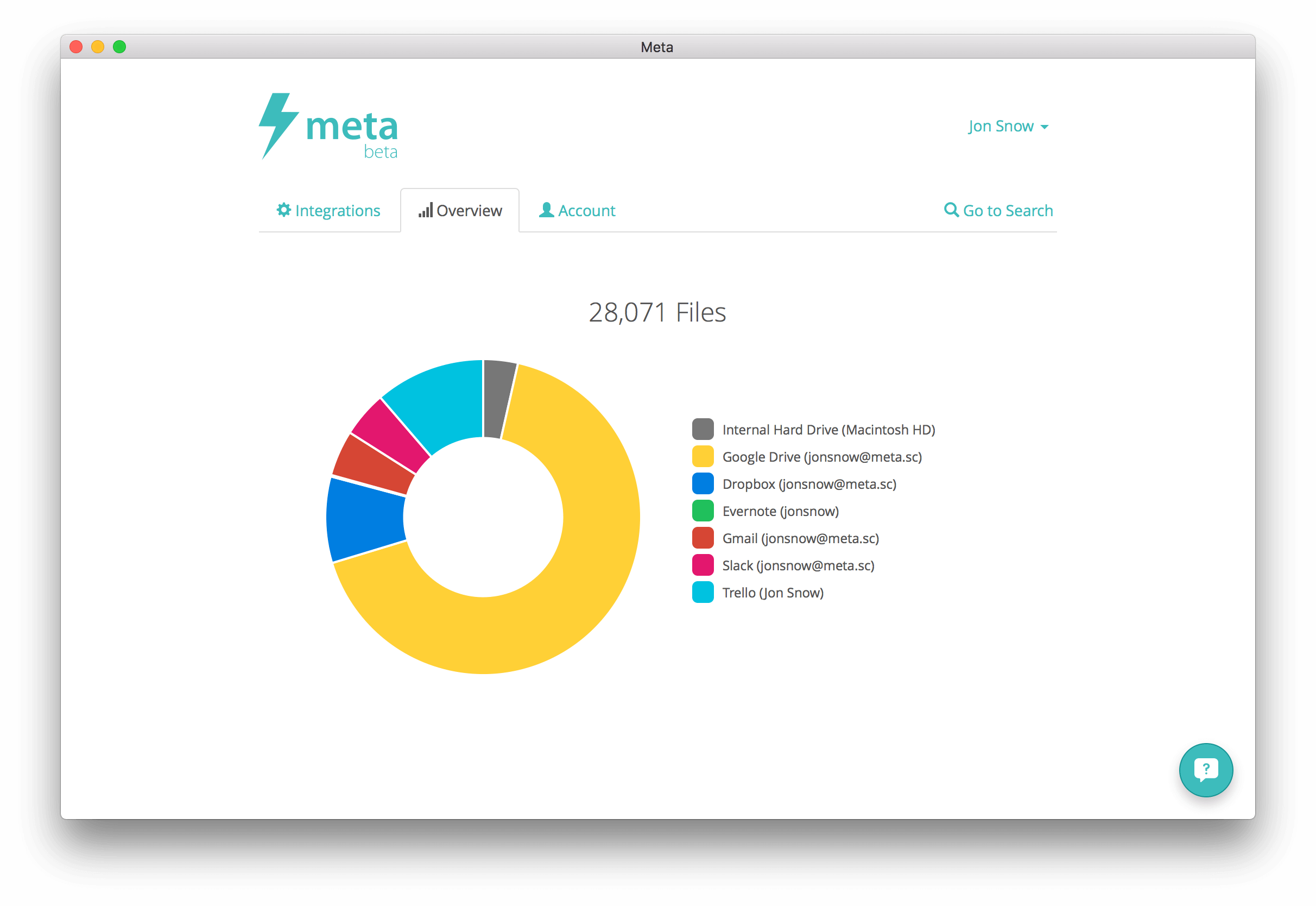Click the Gmail legend label
This screenshot has width=1316, height=906.
tap(800, 538)
